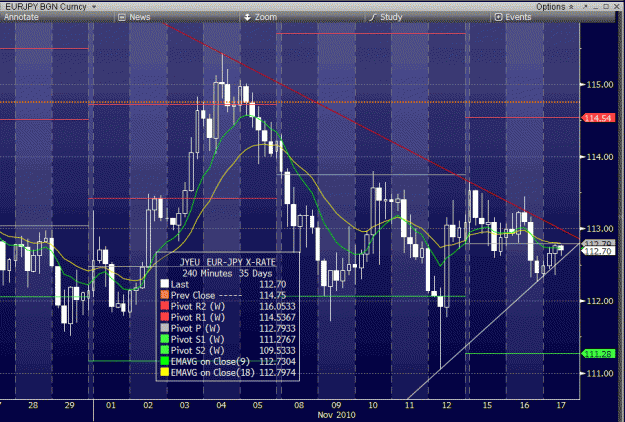Screen dimensions: 625x422
Task: Click the green Pivot S2 (W) swatch
Action: 165,350
